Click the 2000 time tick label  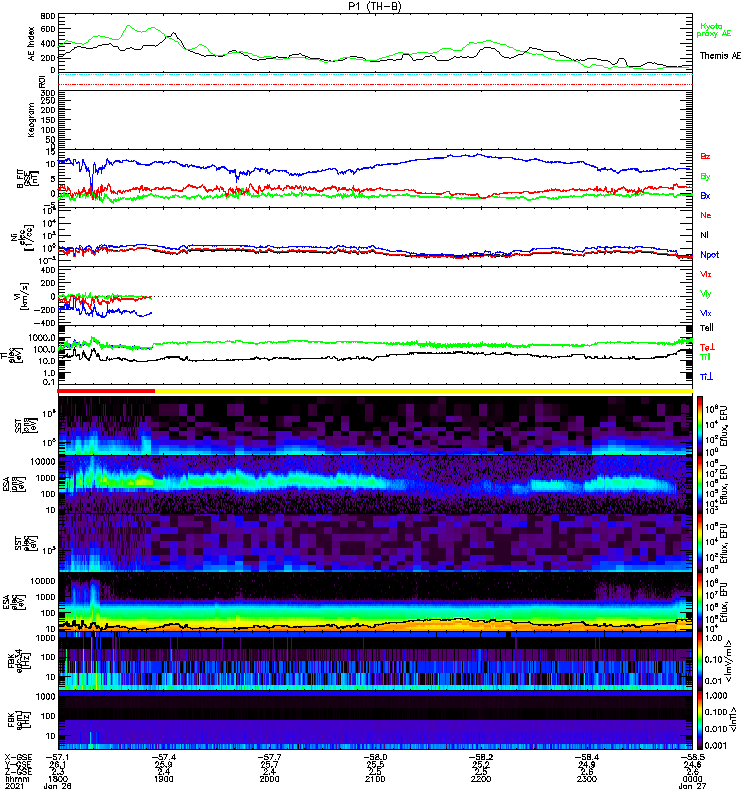click(x=269, y=779)
